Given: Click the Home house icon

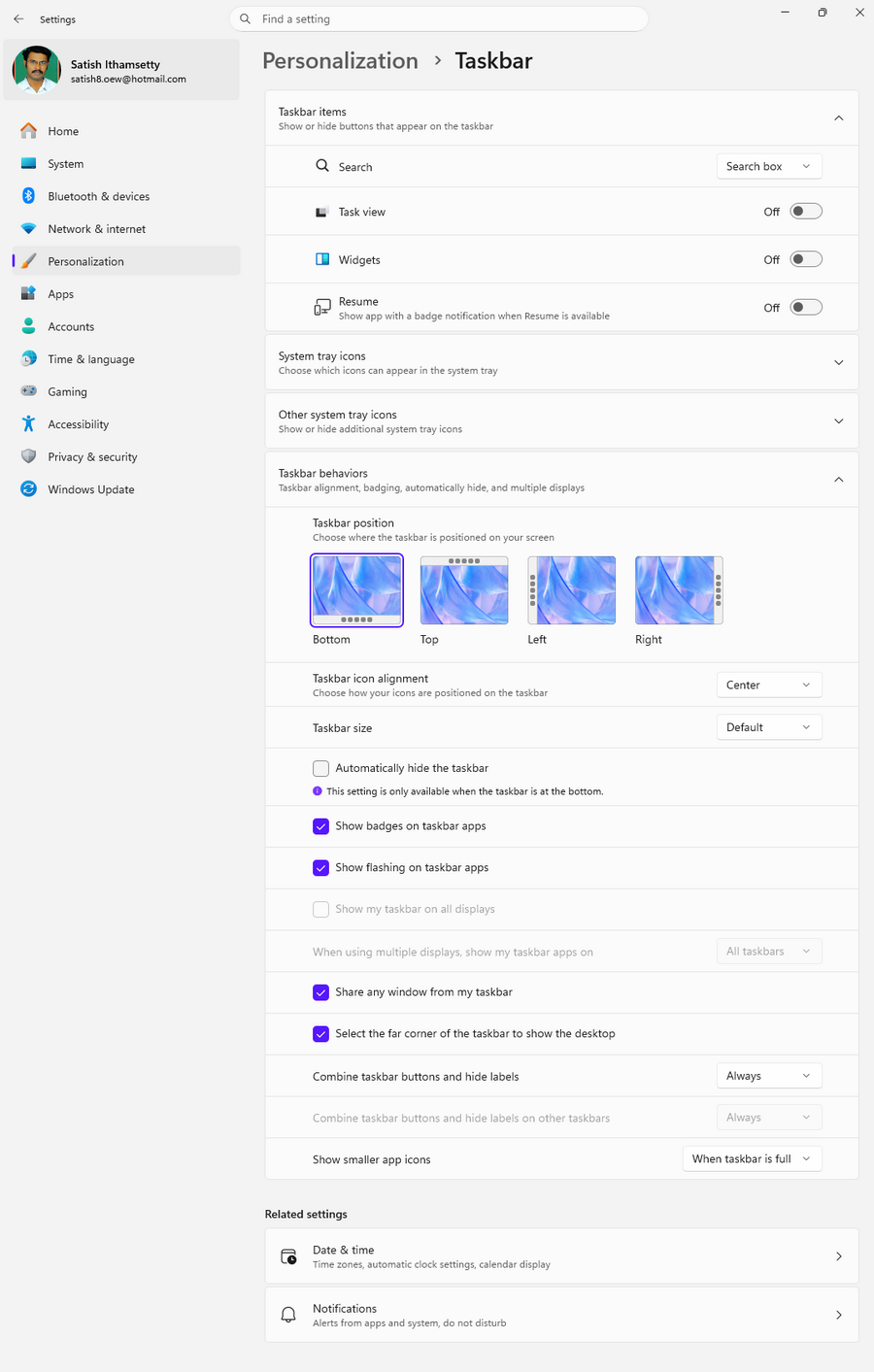Looking at the screenshot, I should (29, 131).
